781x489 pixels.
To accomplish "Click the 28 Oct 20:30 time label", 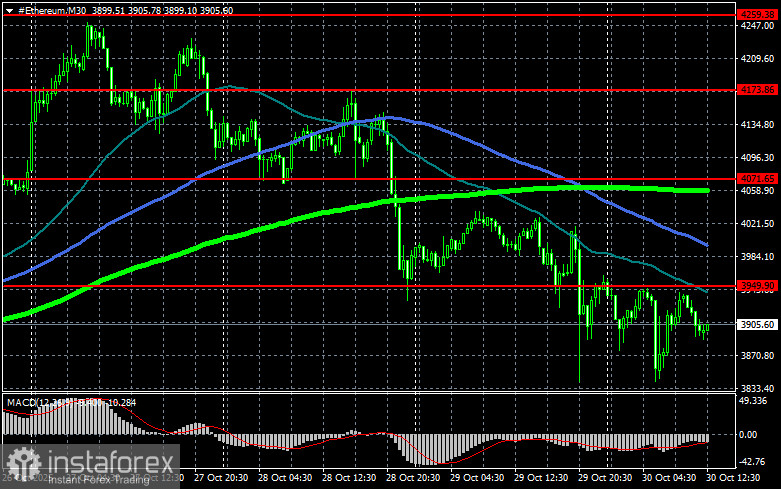I will (x=413, y=478).
